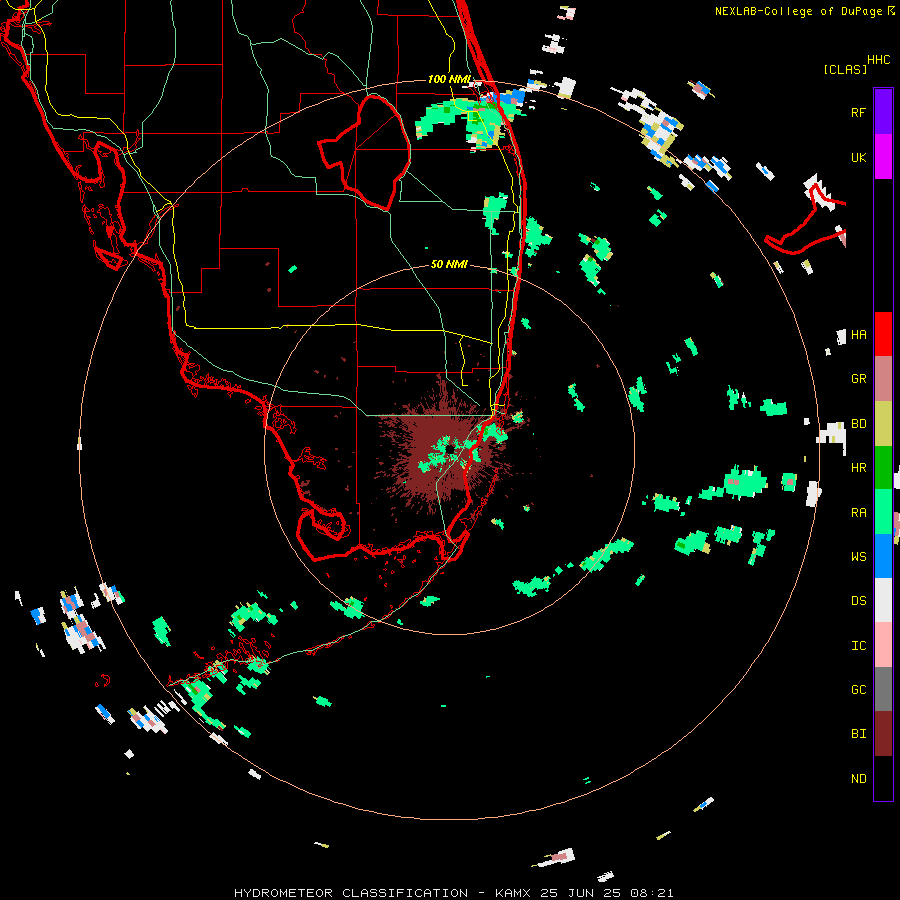Screen dimensions: 900x900
Task: Click the brown biological scatter blob at radar site
Action: (x=442, y=448)
